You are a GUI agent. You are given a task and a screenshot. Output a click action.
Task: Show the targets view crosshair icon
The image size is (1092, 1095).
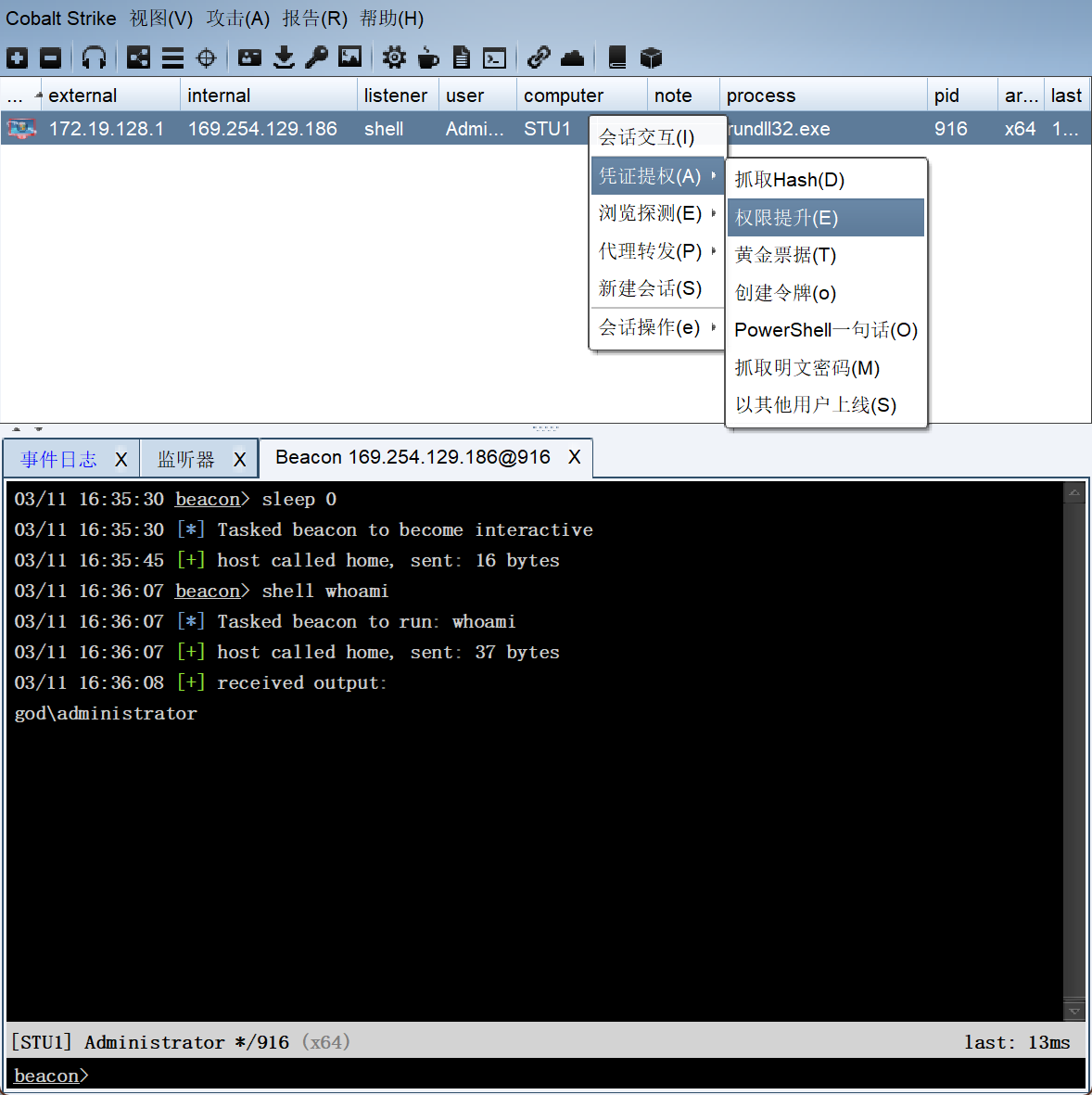click(207, 58)
